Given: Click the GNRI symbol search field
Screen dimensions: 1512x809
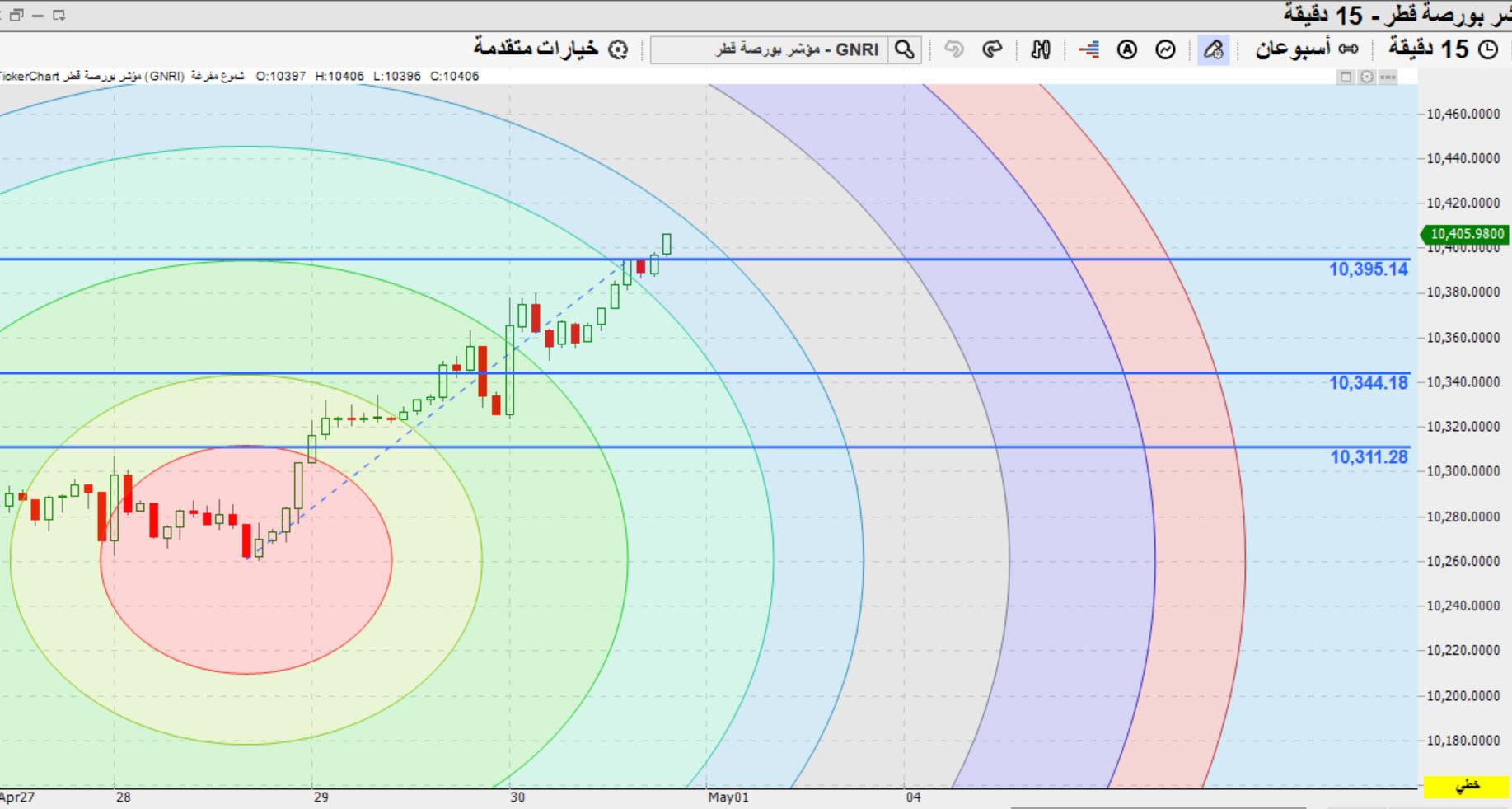Looking at the screenshot, I should pyautogui.click(x=771, y=49).
